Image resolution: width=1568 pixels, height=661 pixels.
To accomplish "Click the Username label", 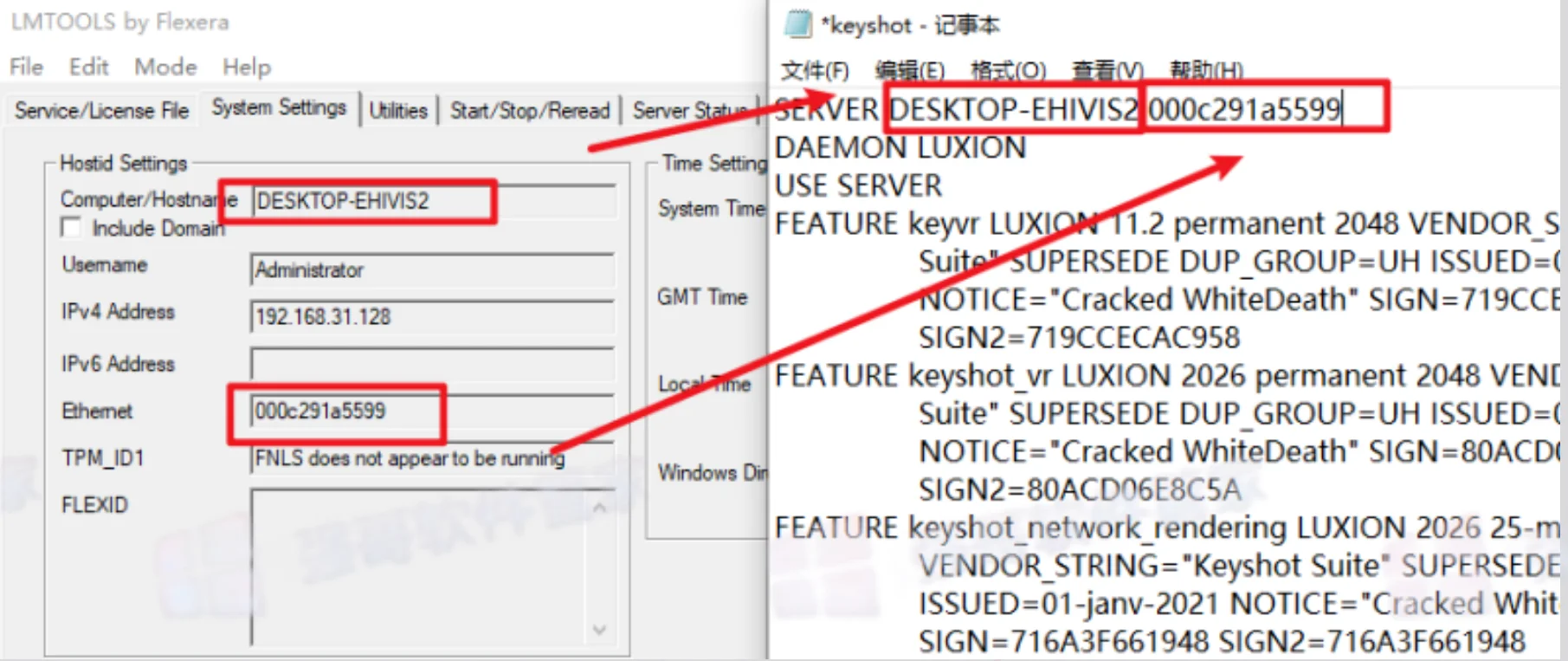I will click(104, 264).
